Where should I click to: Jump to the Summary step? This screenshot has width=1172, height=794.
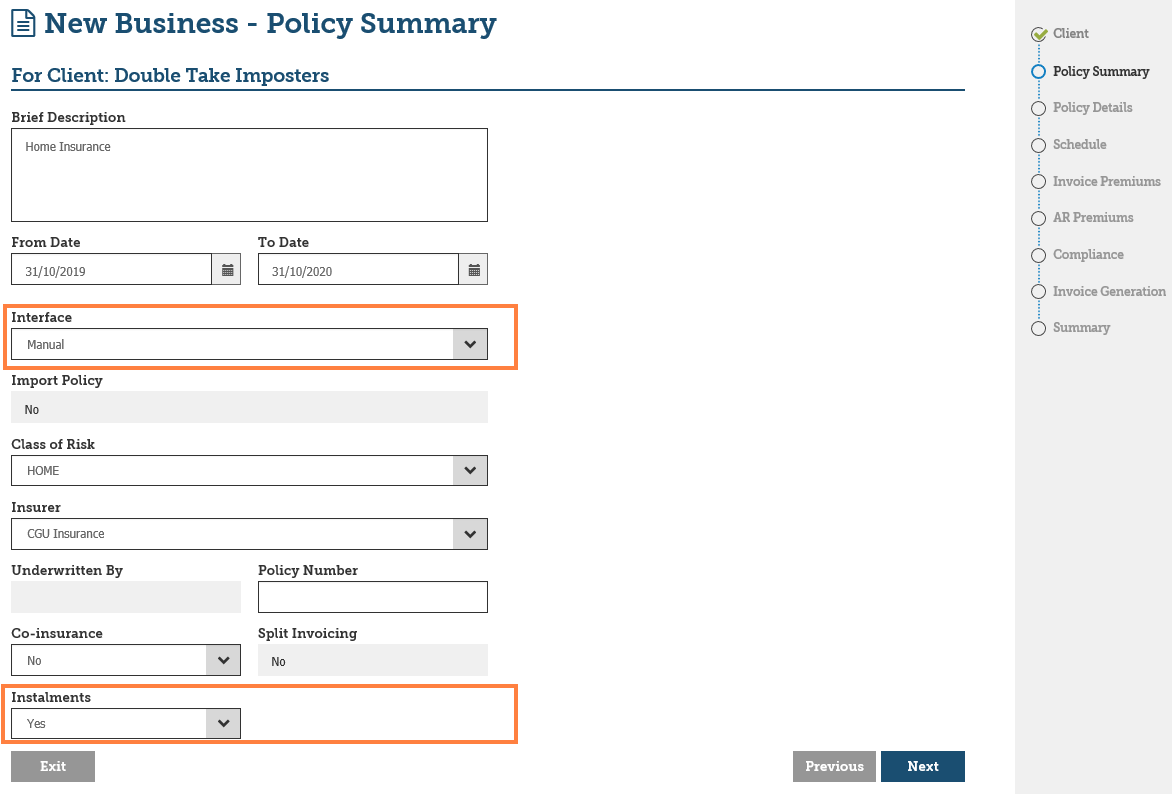(x=1081, y=328)
